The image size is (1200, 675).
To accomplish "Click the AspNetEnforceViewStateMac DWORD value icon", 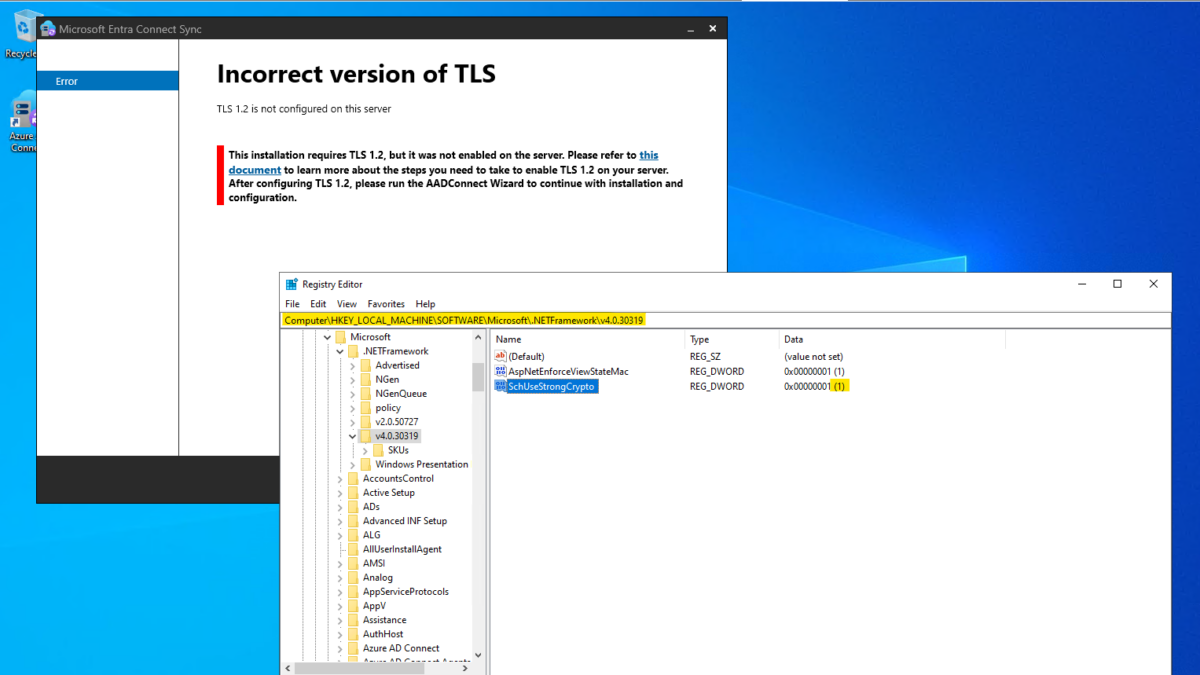I will 501,372.
